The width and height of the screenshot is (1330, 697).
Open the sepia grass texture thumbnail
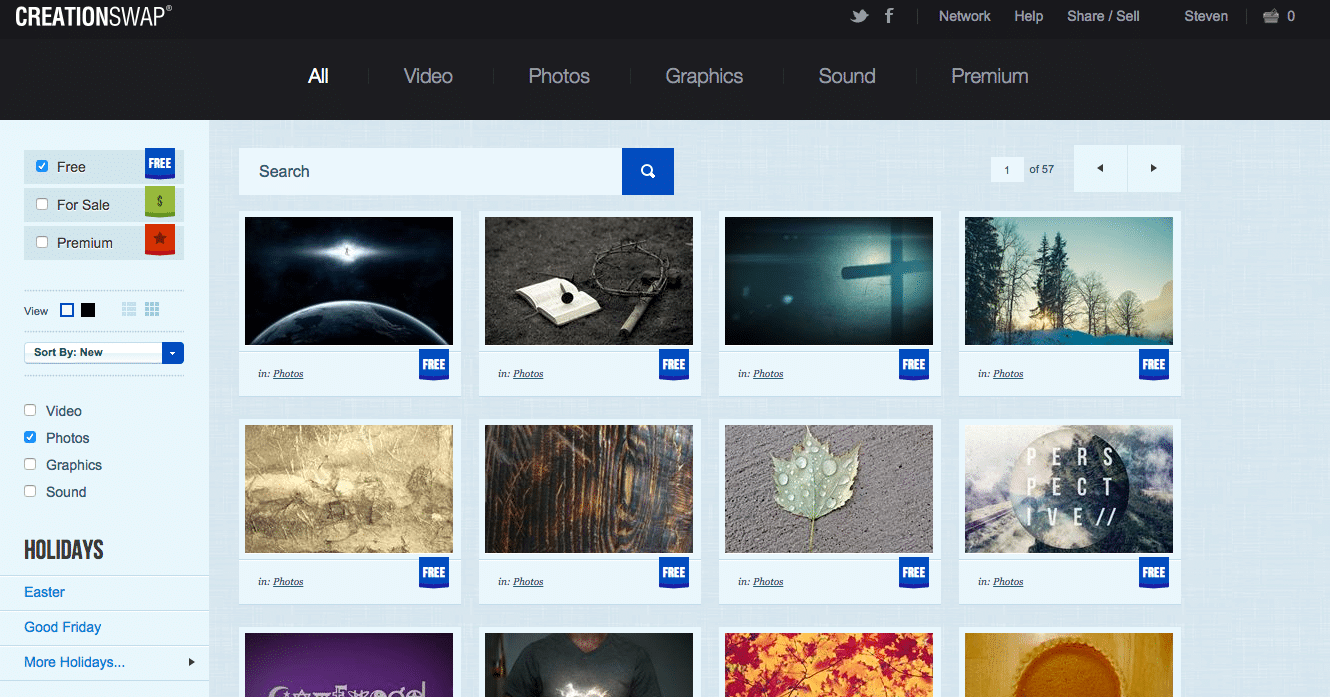(x=349, y=489)
